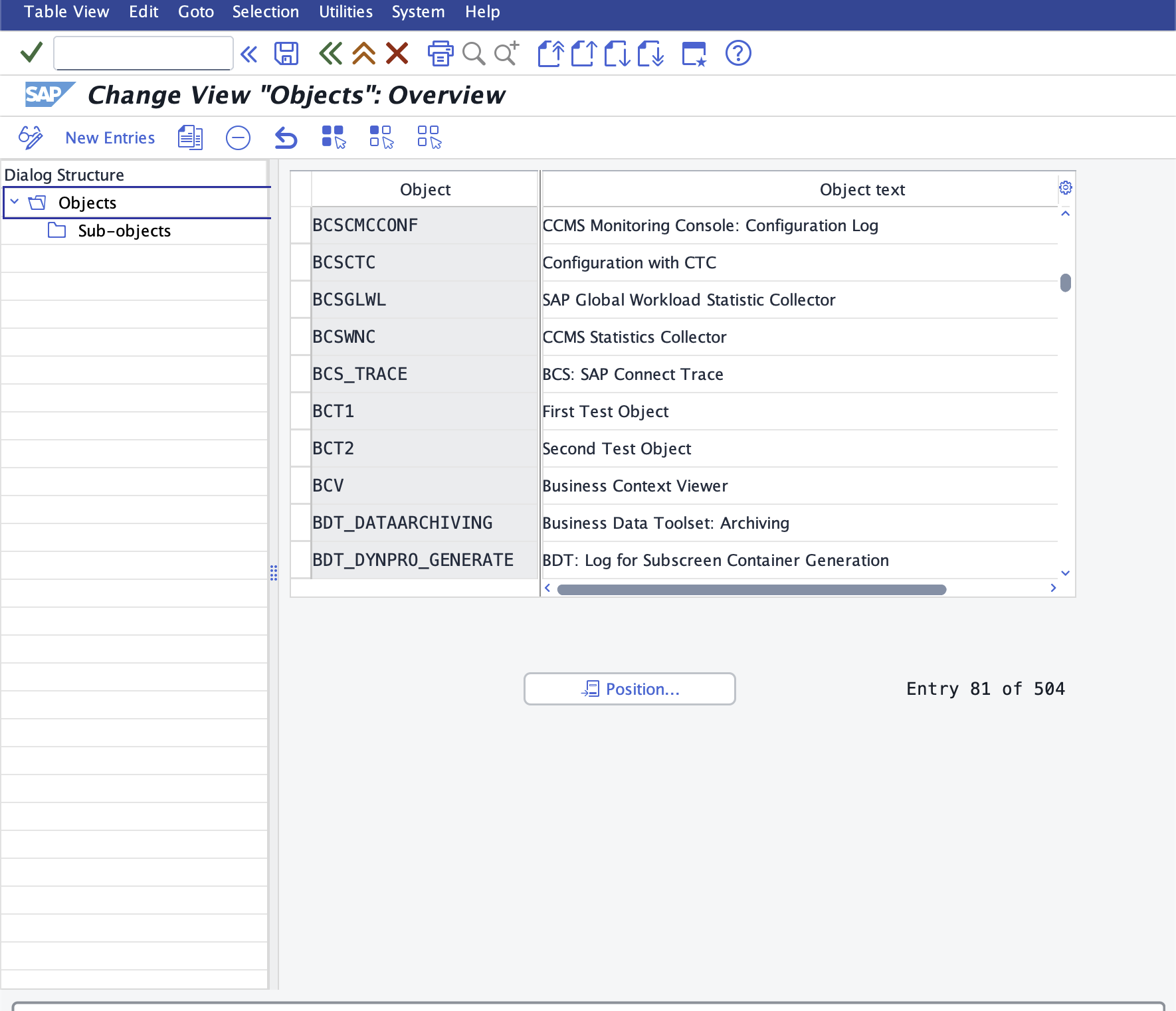
Task: Open the Selection menu
Action: pyautogui.click(x=266, y=12)
